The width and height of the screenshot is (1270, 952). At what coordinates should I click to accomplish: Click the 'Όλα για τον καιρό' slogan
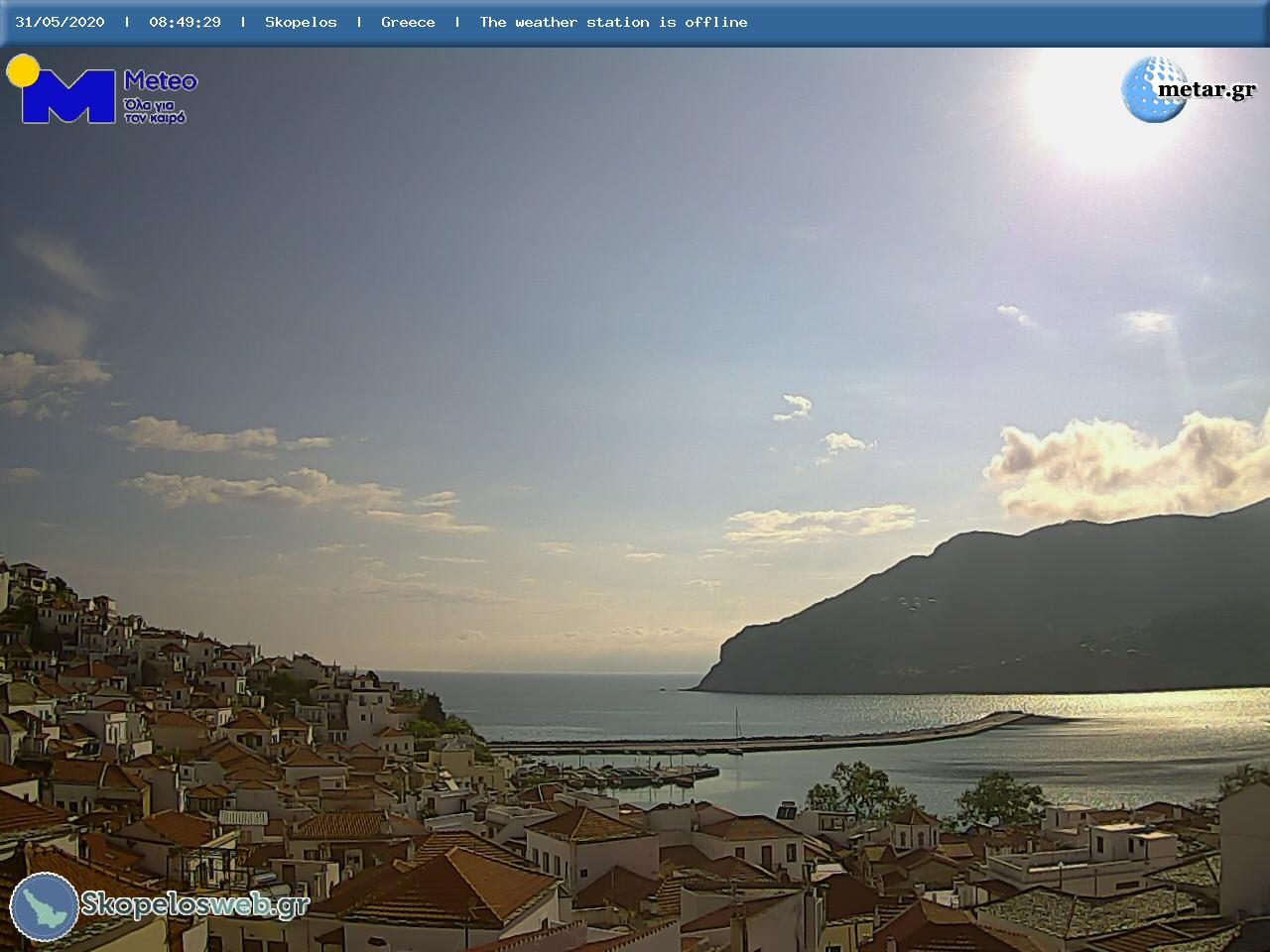point(155,111)
